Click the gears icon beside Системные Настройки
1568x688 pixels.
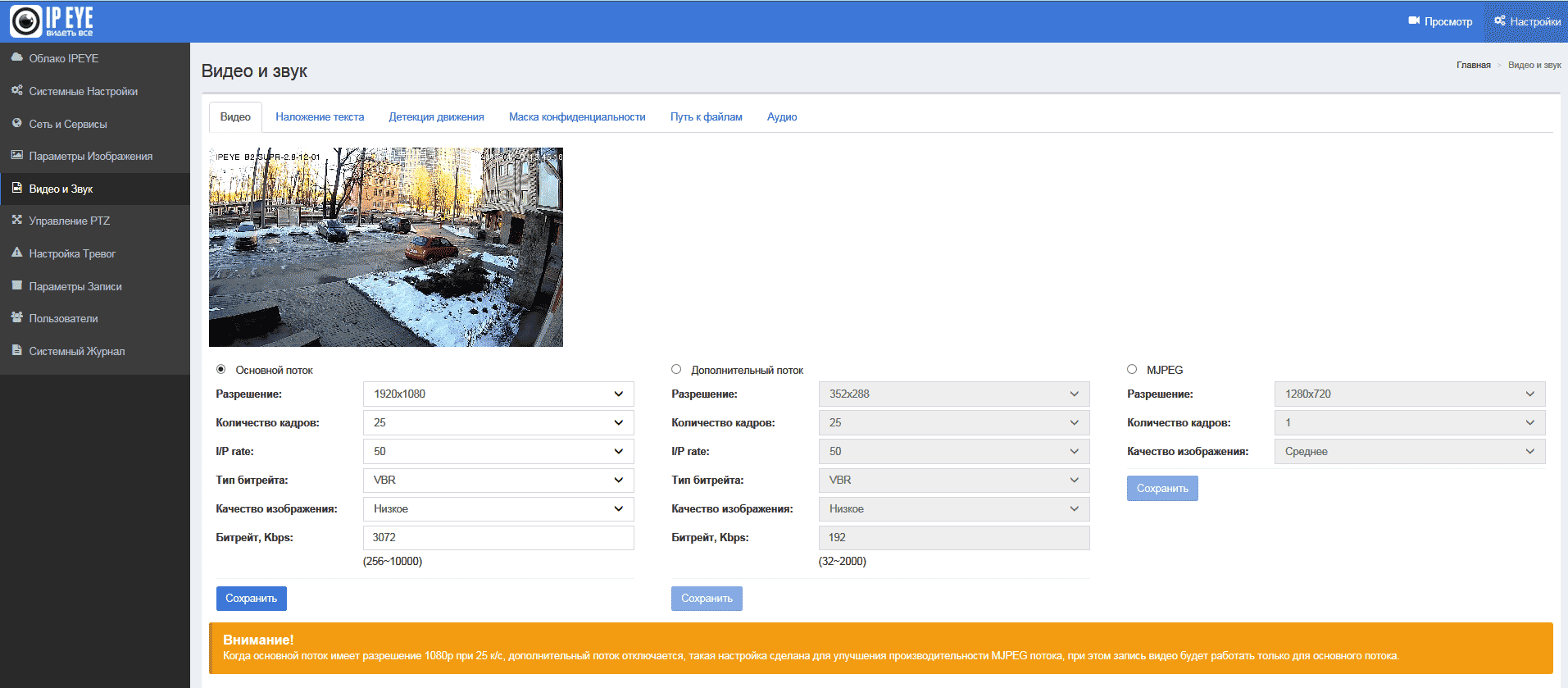(16, 90)
